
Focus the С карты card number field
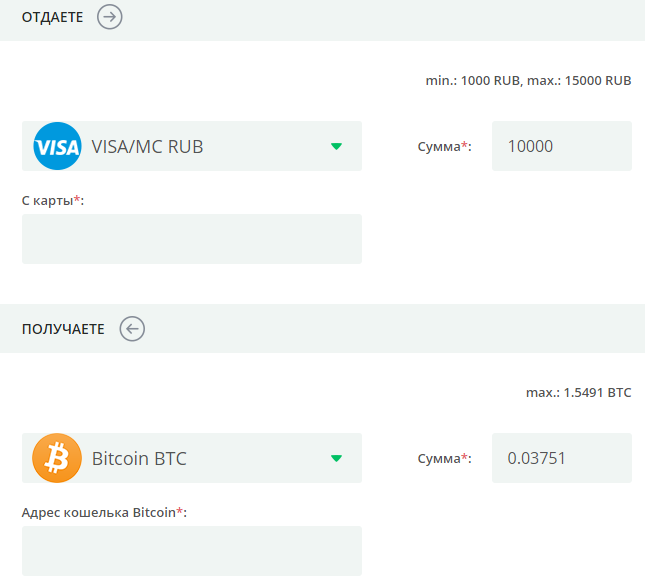click(191, 239)
